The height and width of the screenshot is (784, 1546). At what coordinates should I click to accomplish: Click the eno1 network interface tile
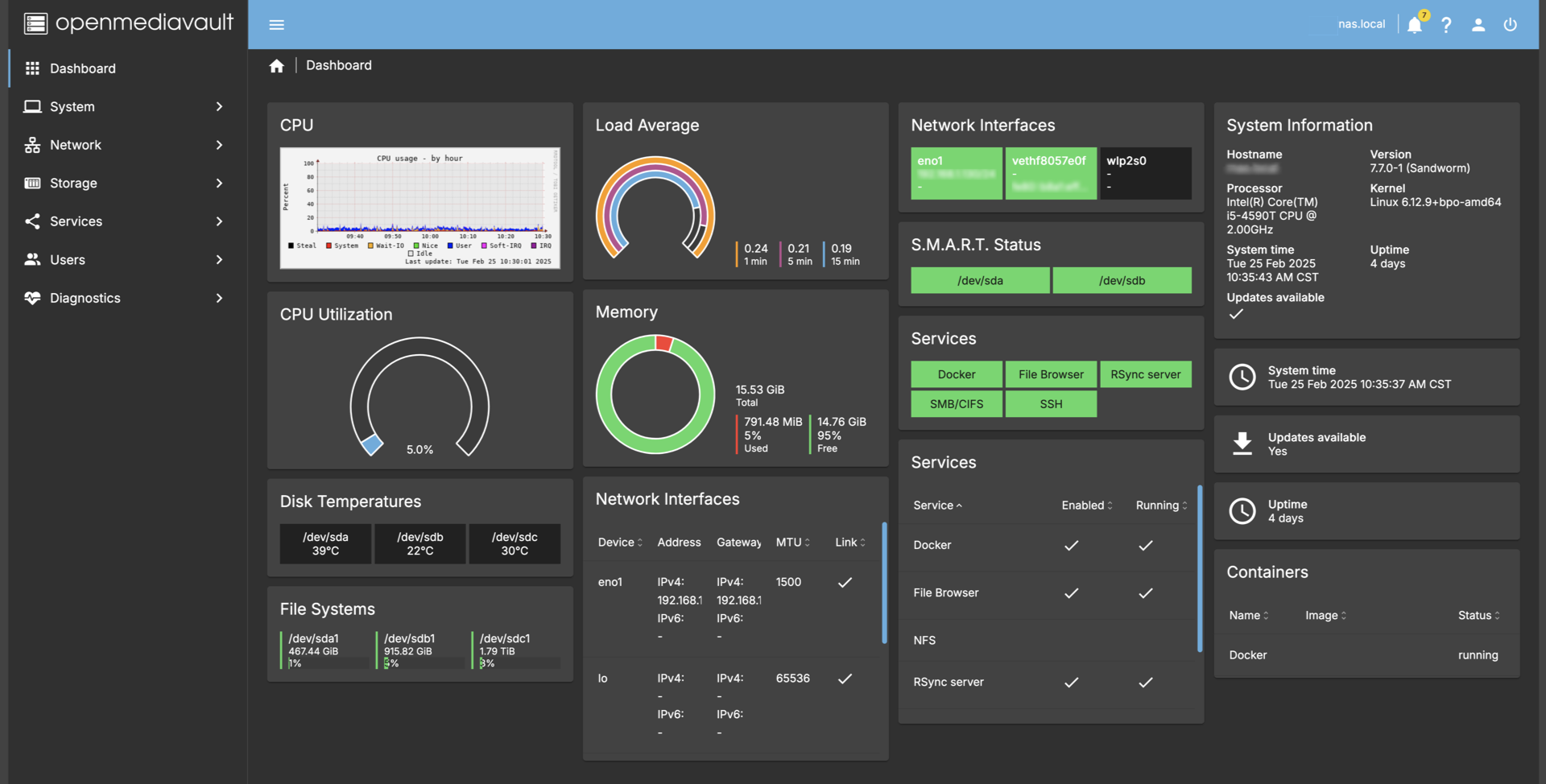[x=957, y=173]
